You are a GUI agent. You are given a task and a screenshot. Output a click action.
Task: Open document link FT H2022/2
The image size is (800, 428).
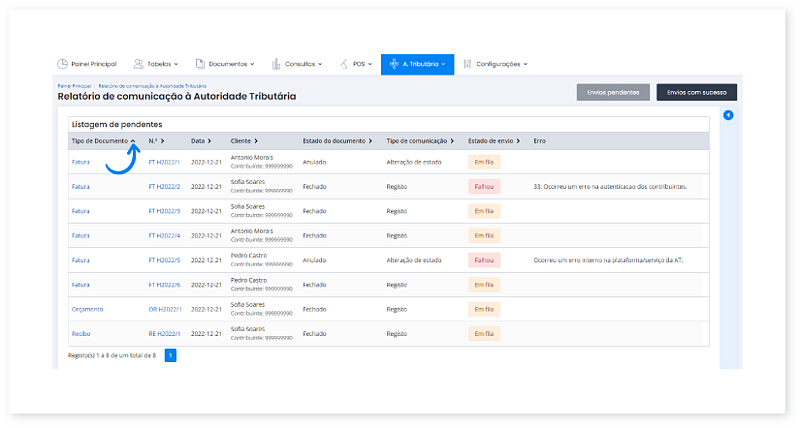click(164, 186)
